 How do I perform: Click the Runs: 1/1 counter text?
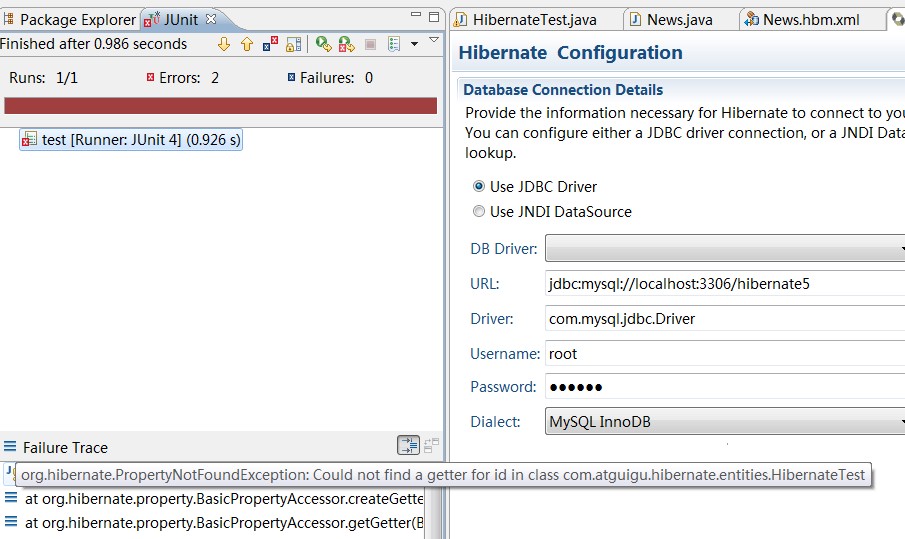[43, 78]
